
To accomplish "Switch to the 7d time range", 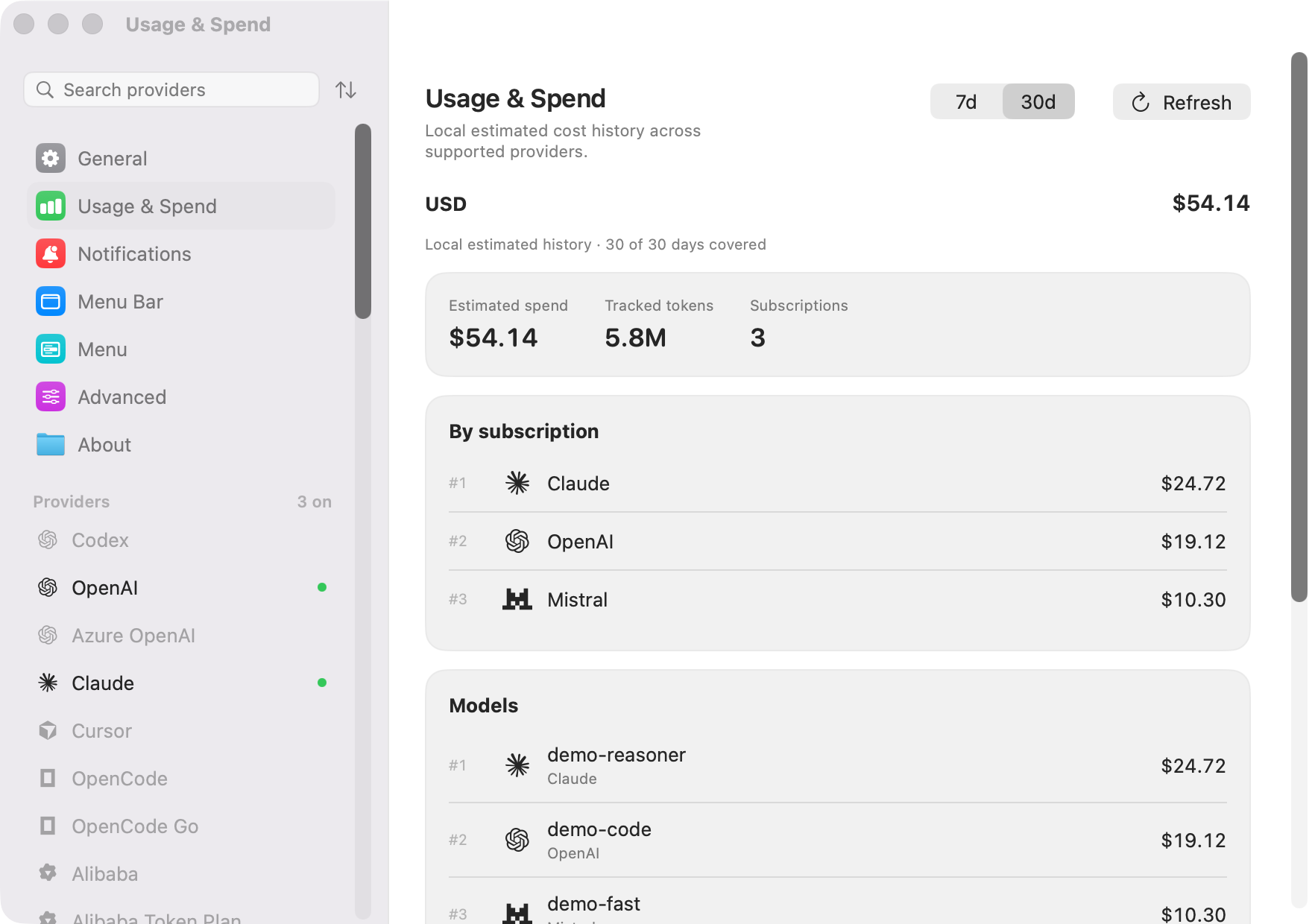I will click(x=966, y=101).
